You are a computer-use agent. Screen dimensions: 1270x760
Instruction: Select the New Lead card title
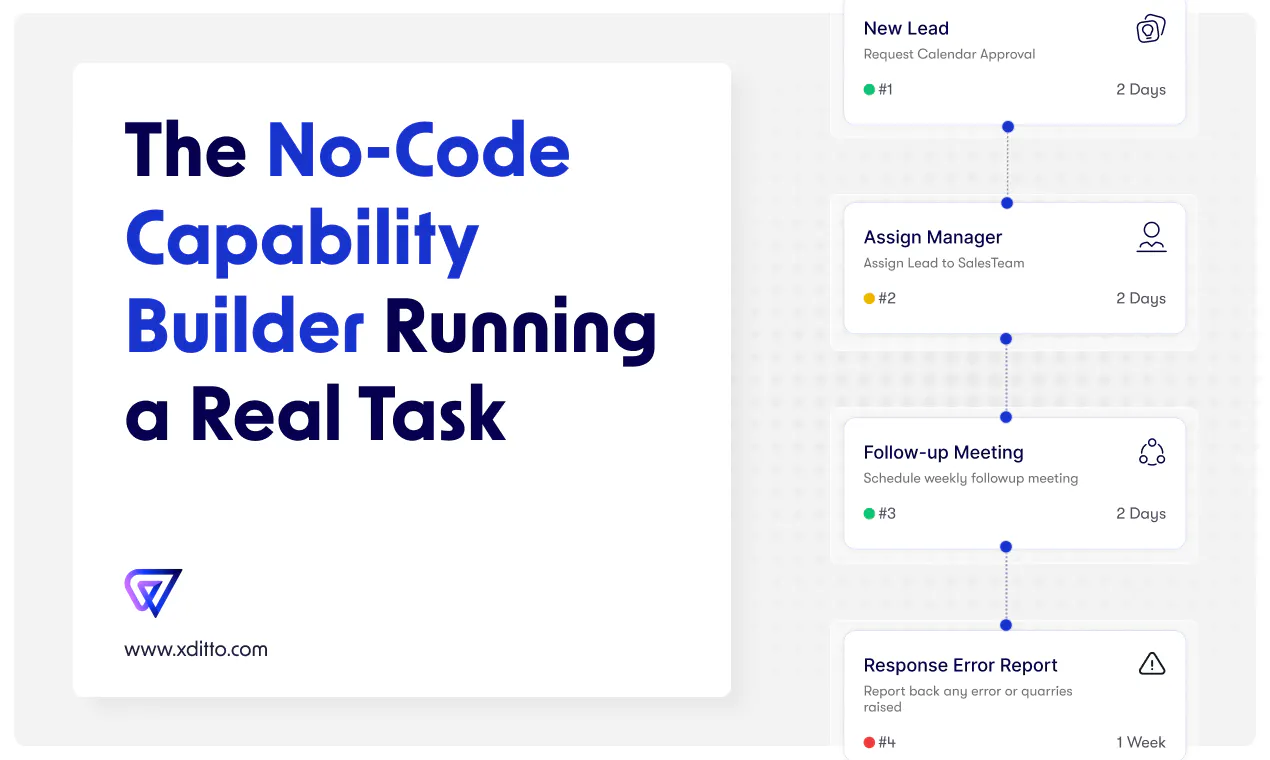[x=906, y=28]
